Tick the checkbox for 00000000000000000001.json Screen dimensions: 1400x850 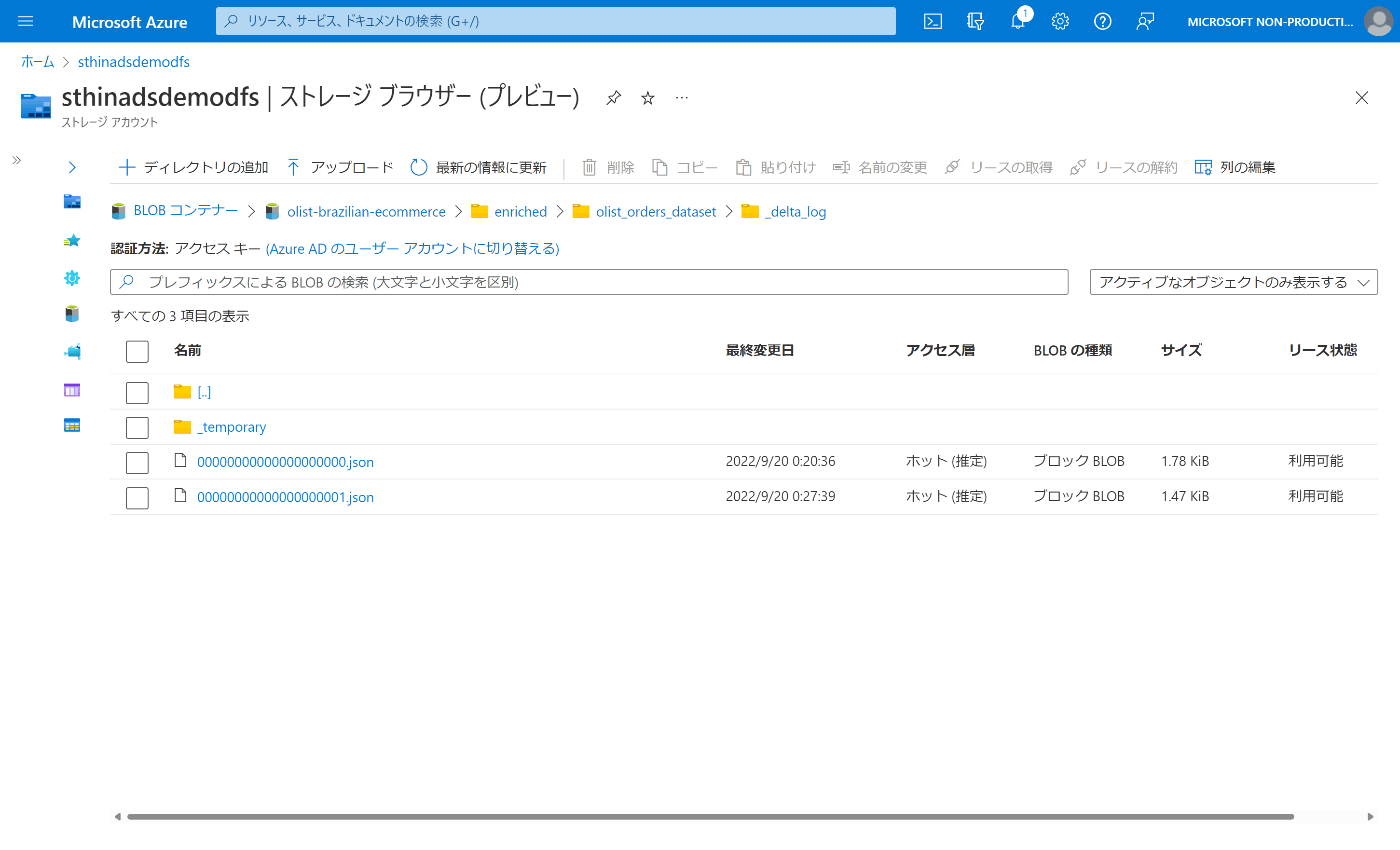[137, 497]
